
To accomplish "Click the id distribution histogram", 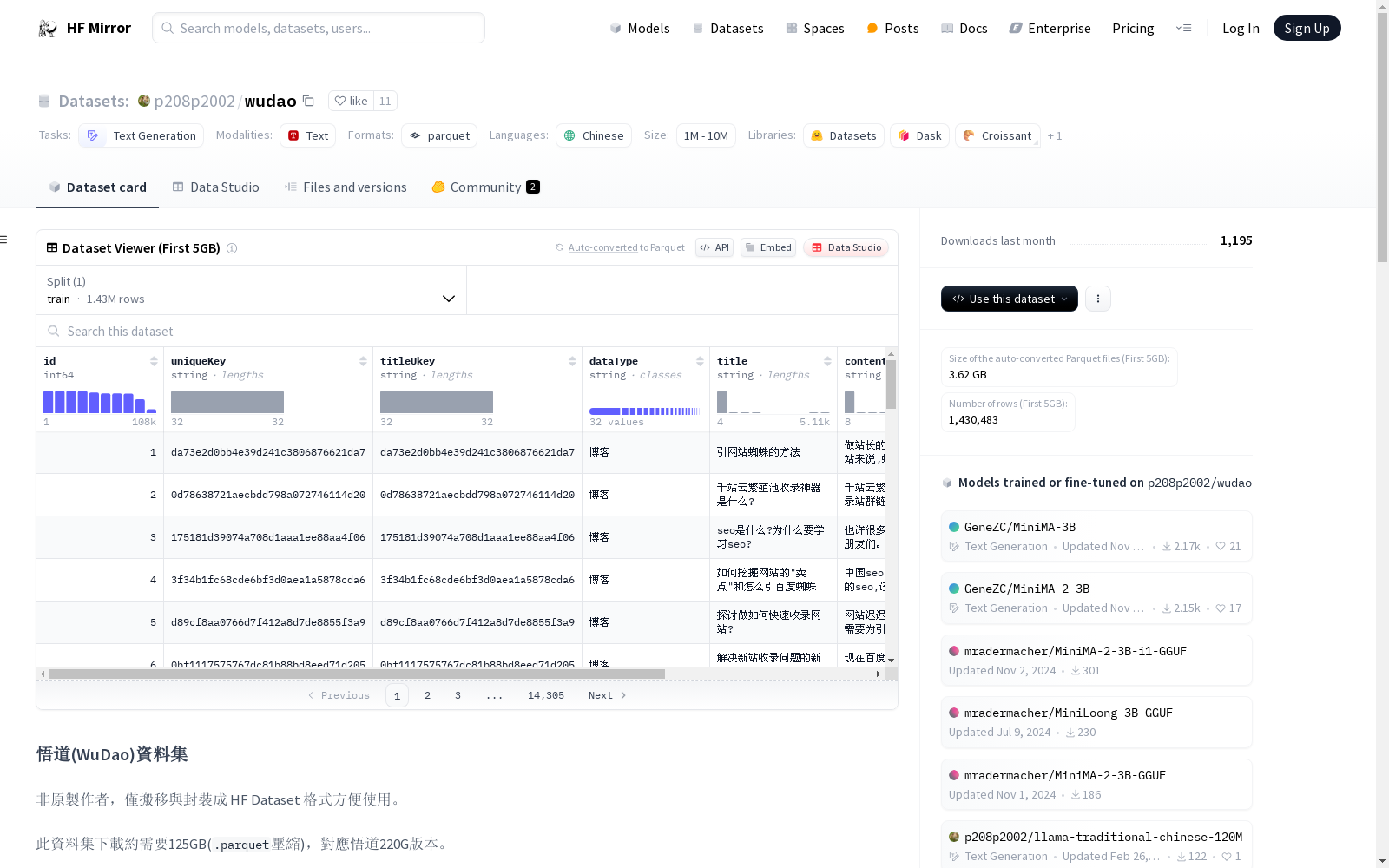I will click(100, 402).
